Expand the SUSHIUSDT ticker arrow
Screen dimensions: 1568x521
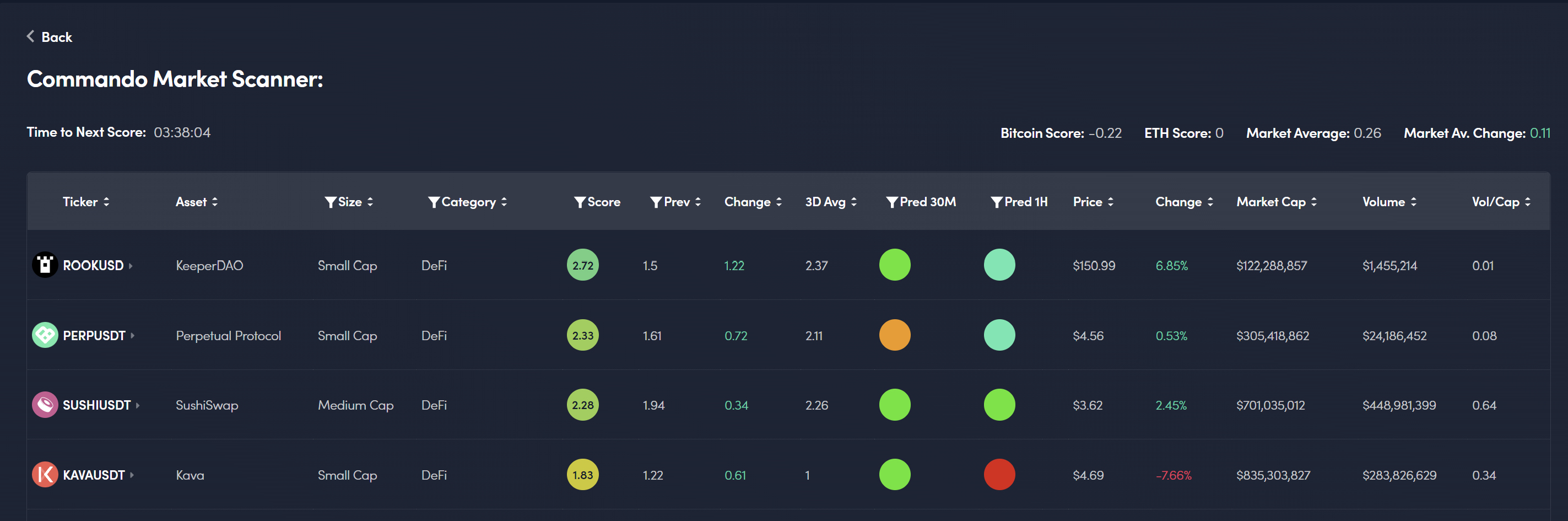click(138, 405)
